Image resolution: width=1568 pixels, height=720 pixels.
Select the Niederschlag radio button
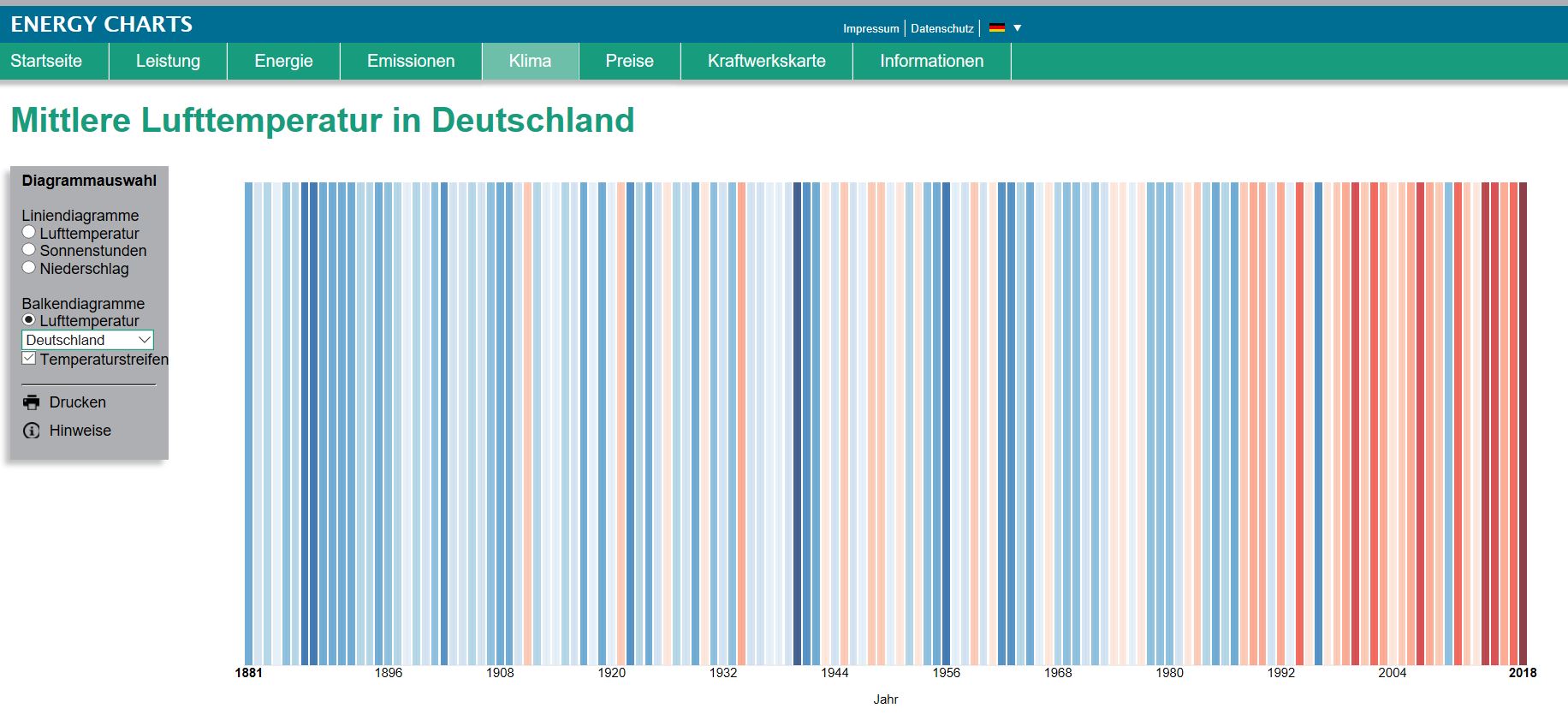pos(29,268)
